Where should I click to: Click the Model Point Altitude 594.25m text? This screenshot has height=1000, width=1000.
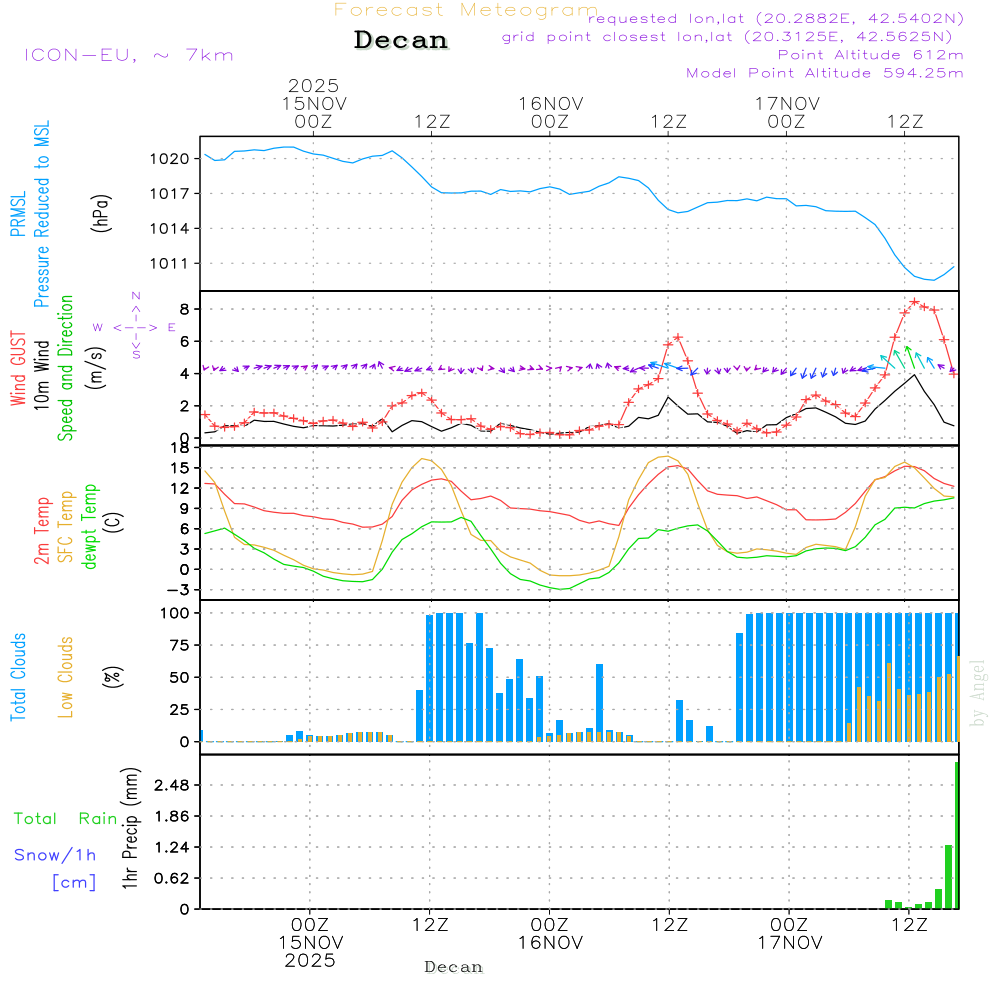click(825, 73)
